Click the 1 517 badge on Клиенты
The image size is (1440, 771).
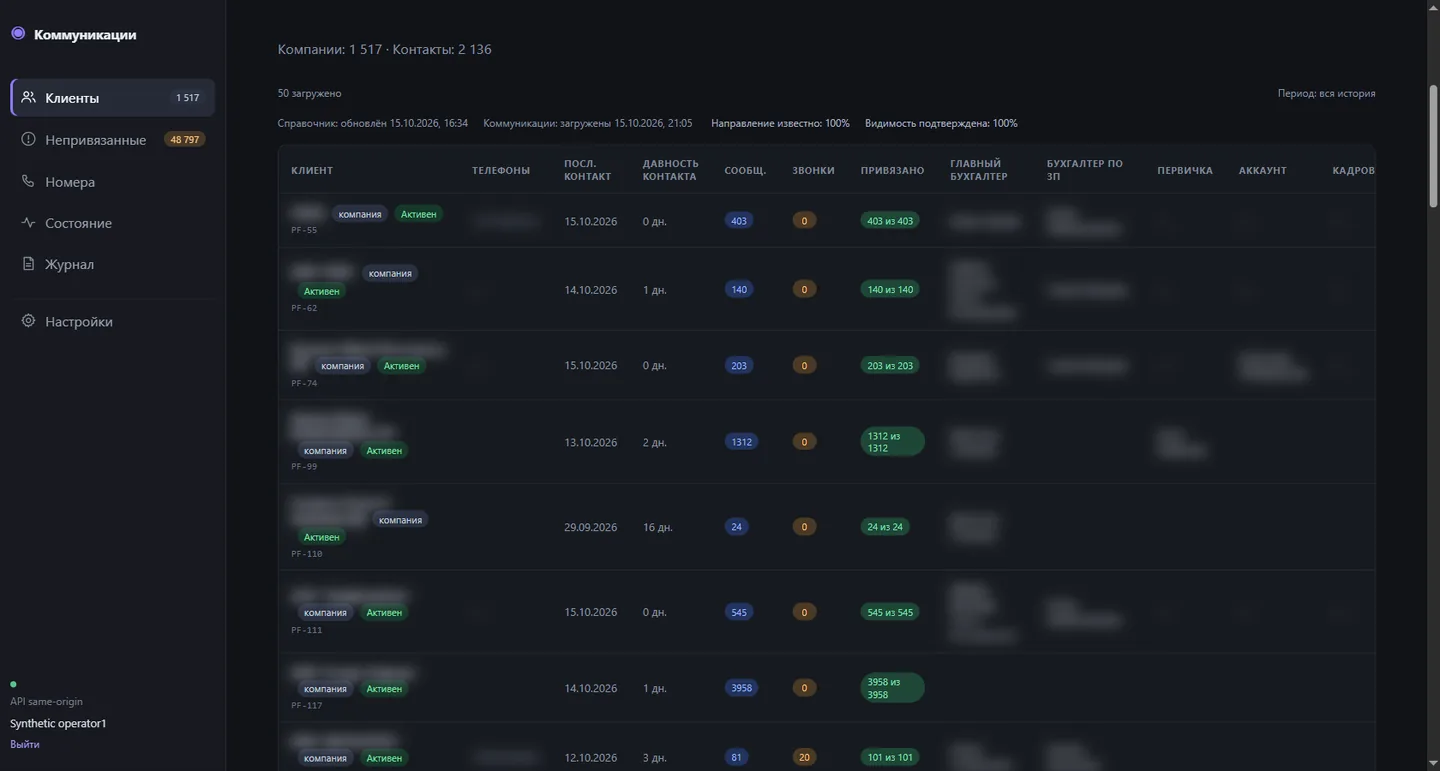(x=188, y=98)
